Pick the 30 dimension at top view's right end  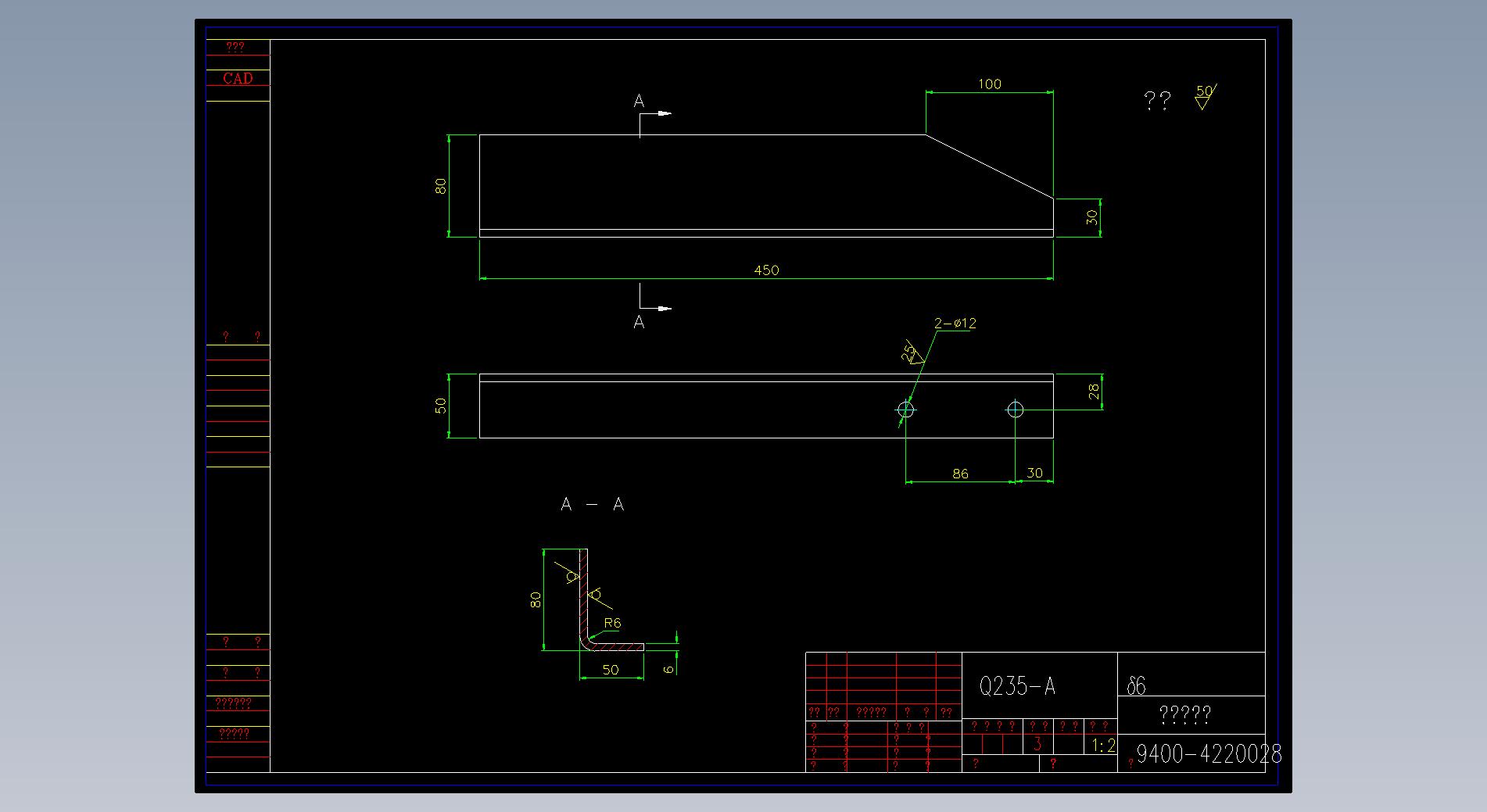pyautogui.click(x=1092, y=216)
